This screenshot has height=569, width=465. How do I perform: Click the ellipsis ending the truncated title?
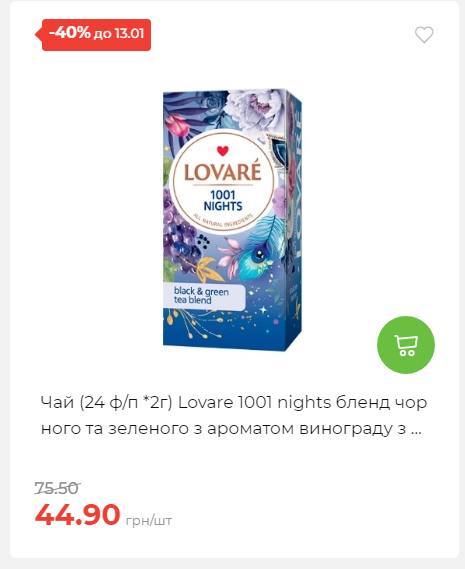coord(416,431)
